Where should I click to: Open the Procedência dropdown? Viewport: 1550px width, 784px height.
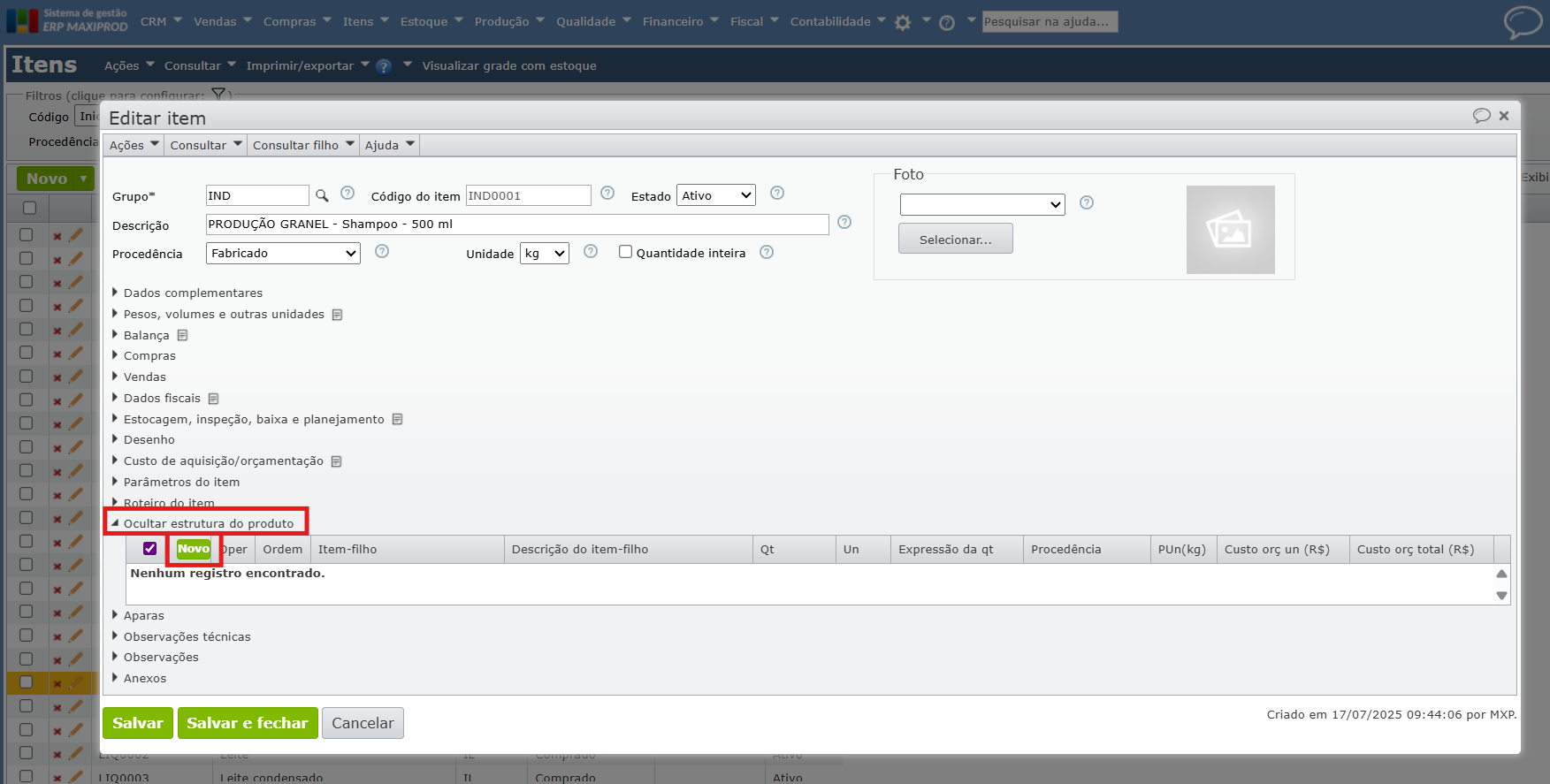[x=283, y=254]
